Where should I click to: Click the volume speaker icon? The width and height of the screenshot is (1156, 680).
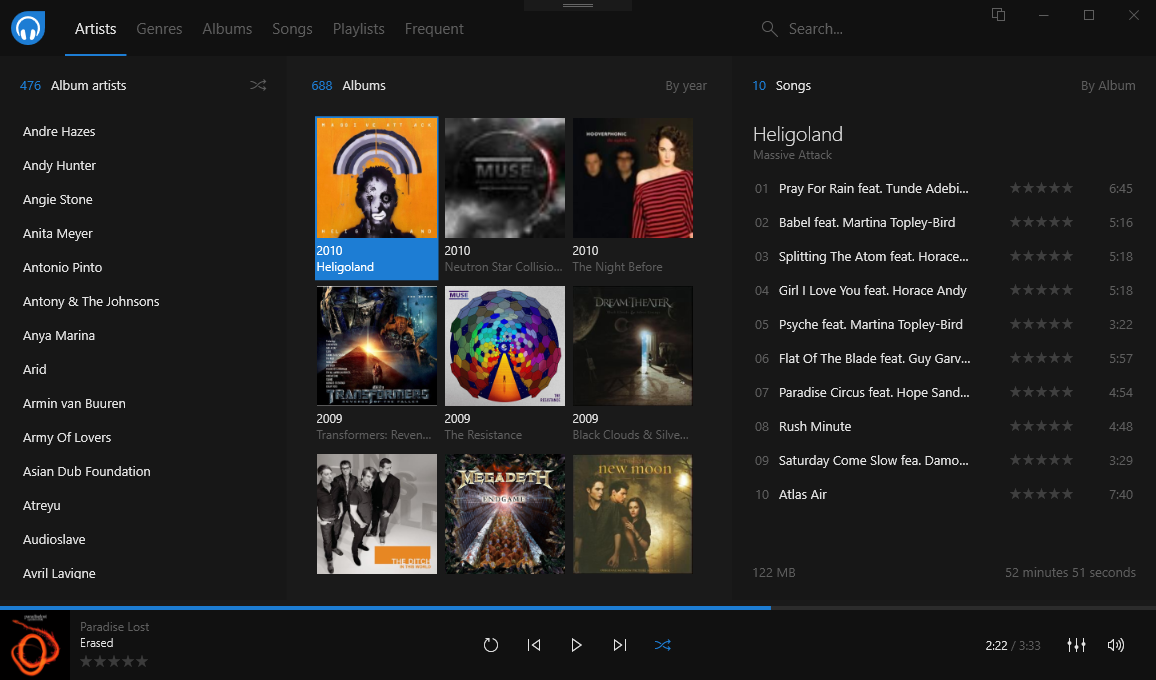coord(1115,645)
